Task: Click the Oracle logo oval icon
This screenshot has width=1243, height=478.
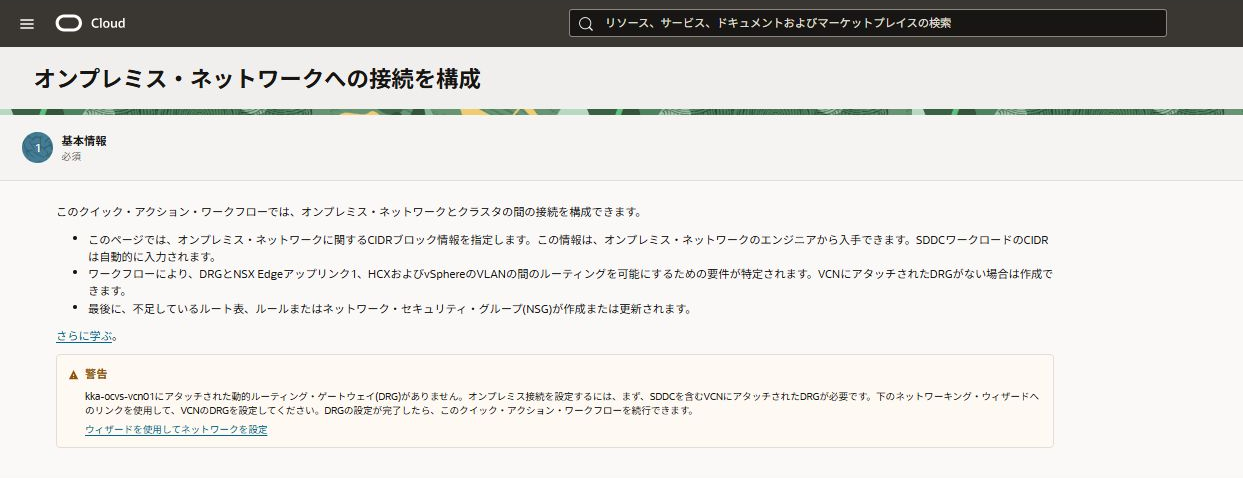Action: (69, 23)
